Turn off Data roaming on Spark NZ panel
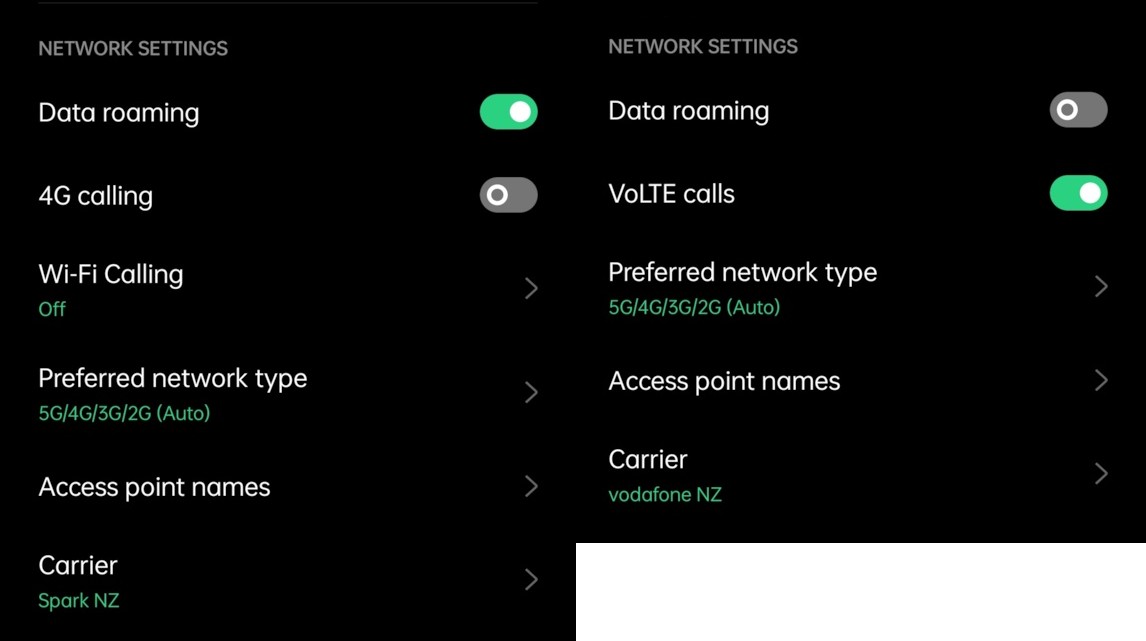Image resolution: width=1146 pixels, height=641 pixels. 508,112
